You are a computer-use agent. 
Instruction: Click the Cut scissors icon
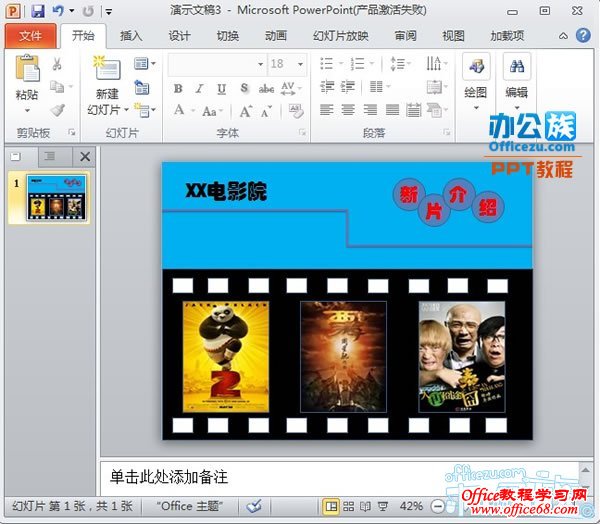[x=57, y=64]
